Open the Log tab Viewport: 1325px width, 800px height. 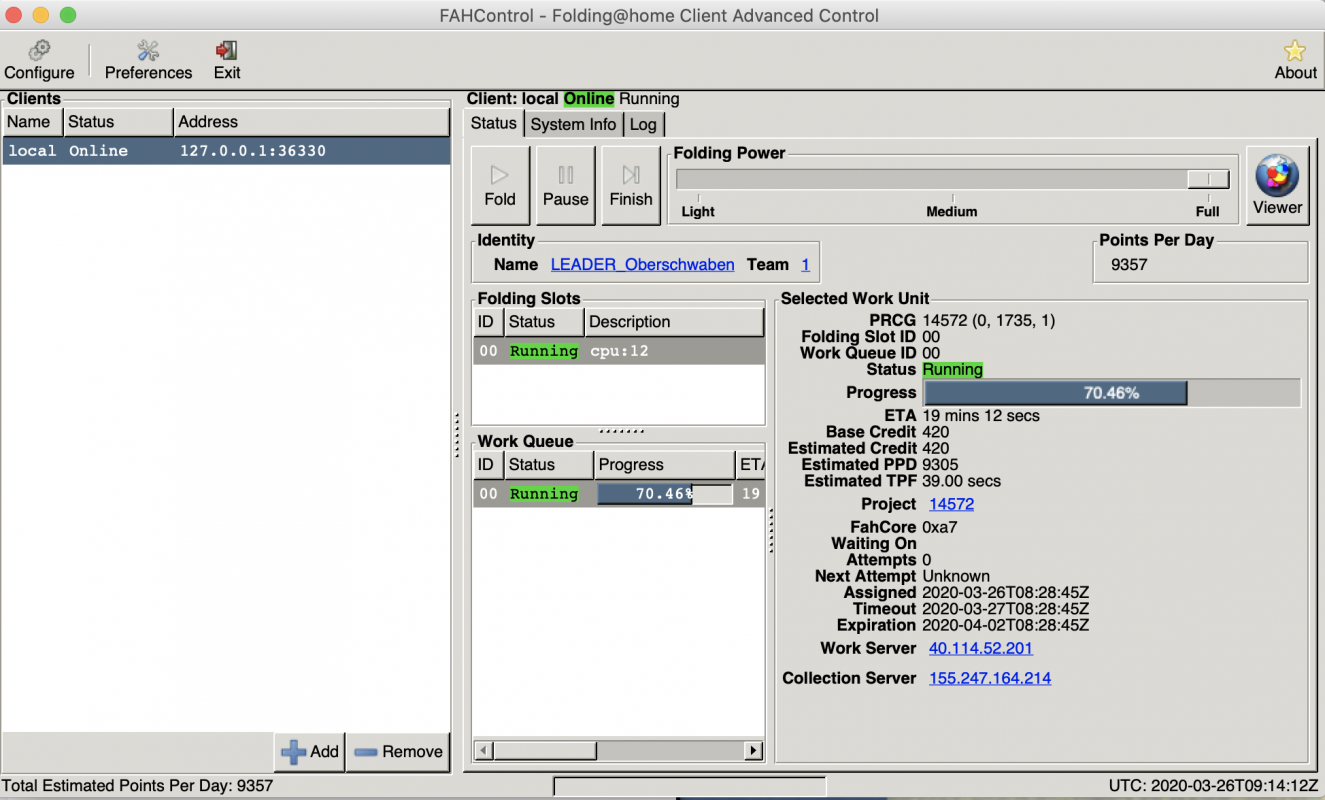(x=643, y=124)
